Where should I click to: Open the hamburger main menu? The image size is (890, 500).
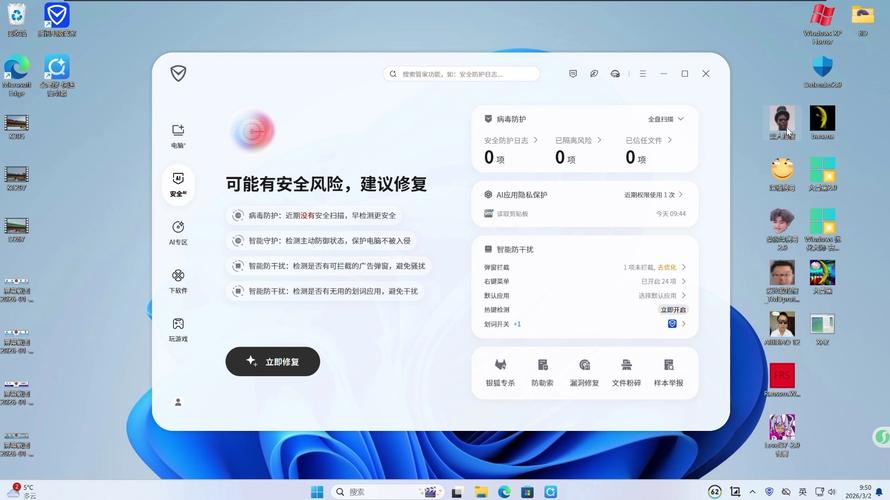[x=642, y=74]
